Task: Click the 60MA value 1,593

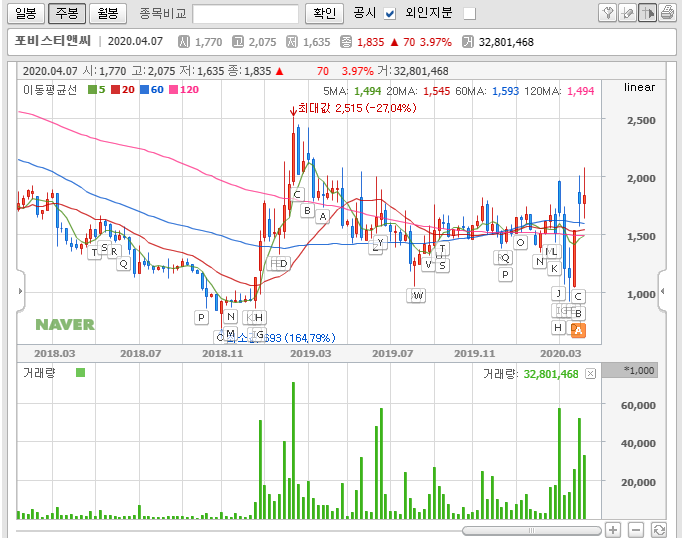Action: coord(505,91)
